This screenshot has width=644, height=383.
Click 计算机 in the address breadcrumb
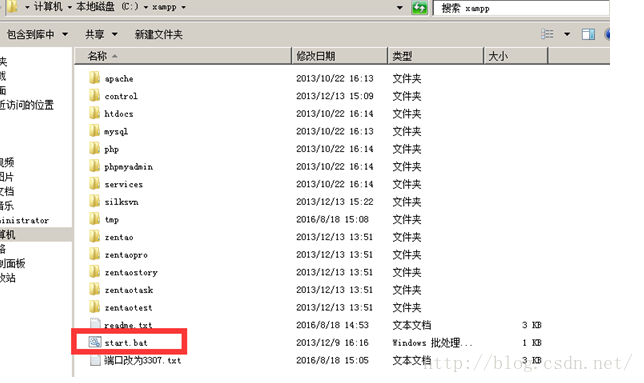click(x=48, y=7)
